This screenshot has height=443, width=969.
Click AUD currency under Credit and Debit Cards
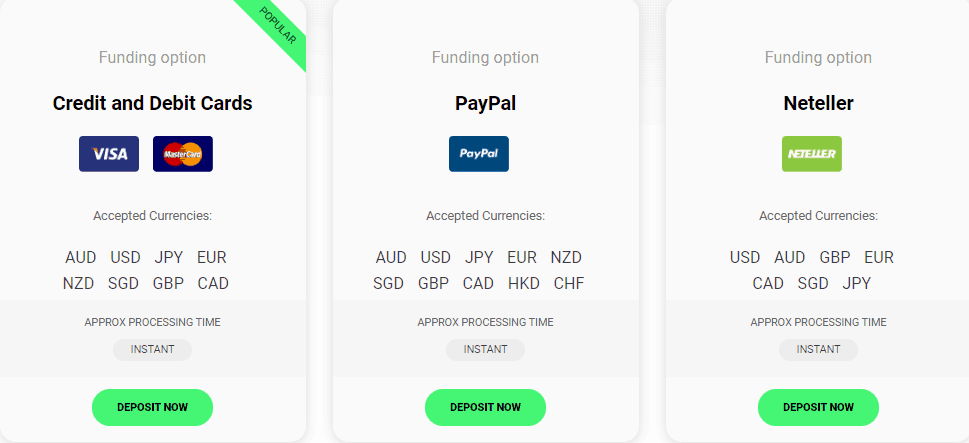[x=81, y=257]
